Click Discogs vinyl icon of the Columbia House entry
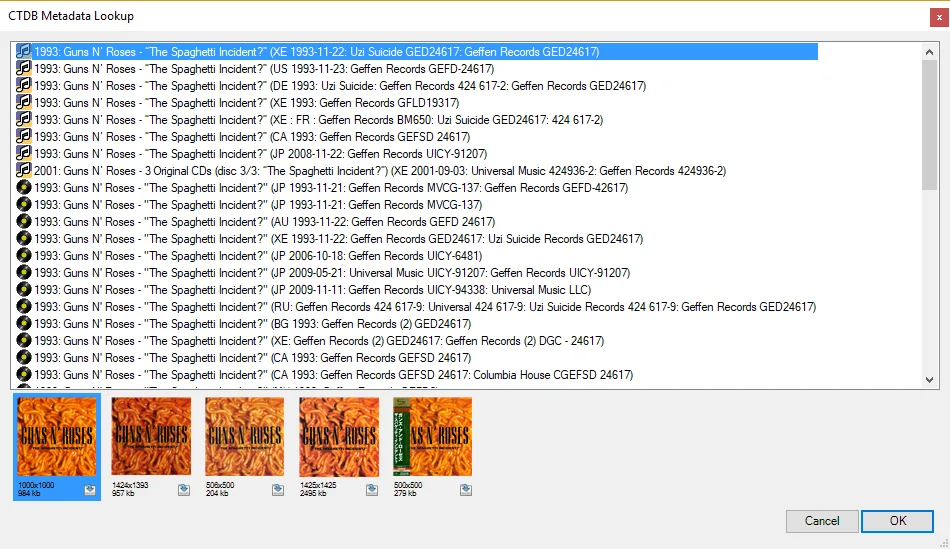The image size is (950, 549). click(24, 374)
